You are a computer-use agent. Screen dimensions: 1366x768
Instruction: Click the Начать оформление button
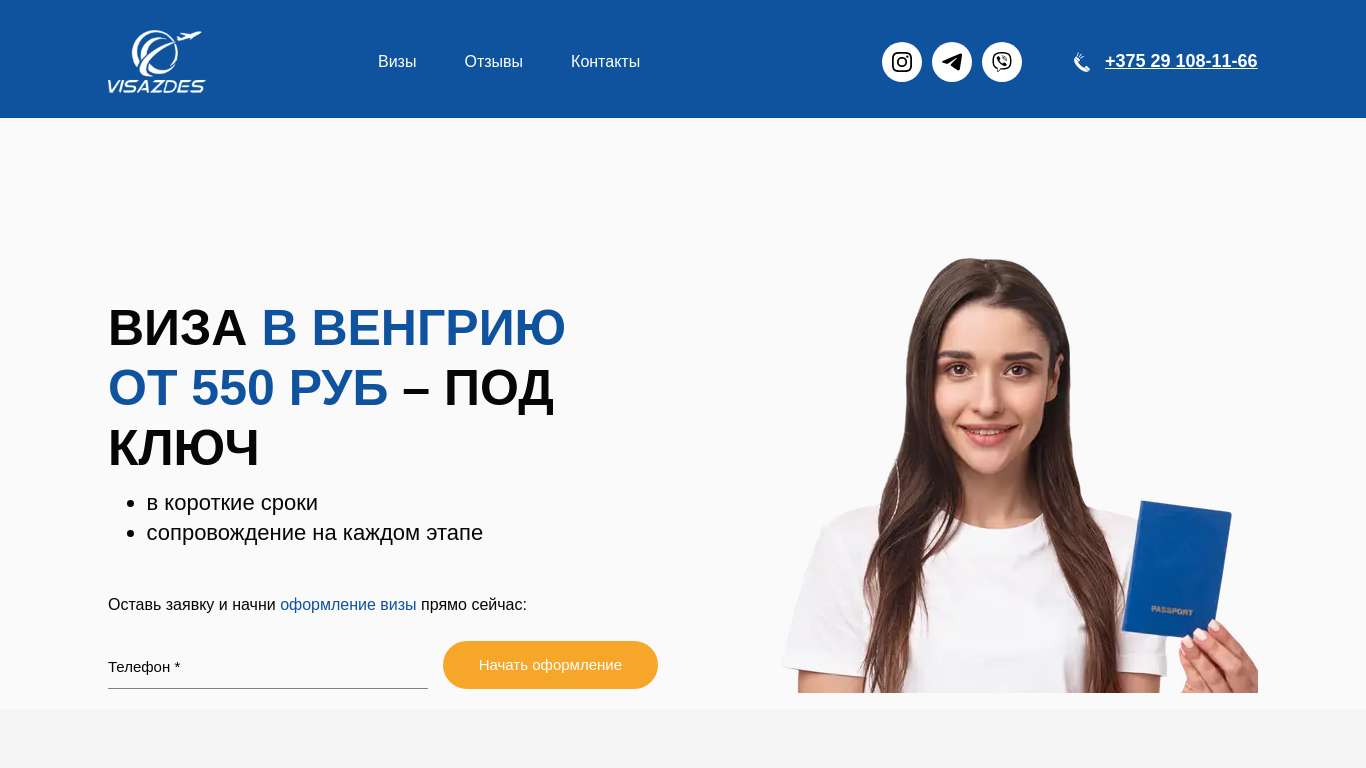(550, 665)
